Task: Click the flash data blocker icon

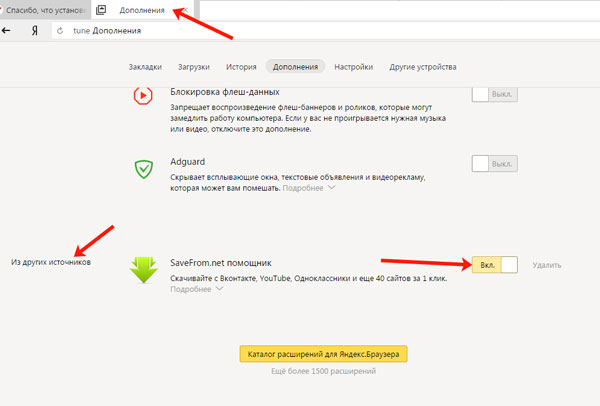Action: point(142,96)
